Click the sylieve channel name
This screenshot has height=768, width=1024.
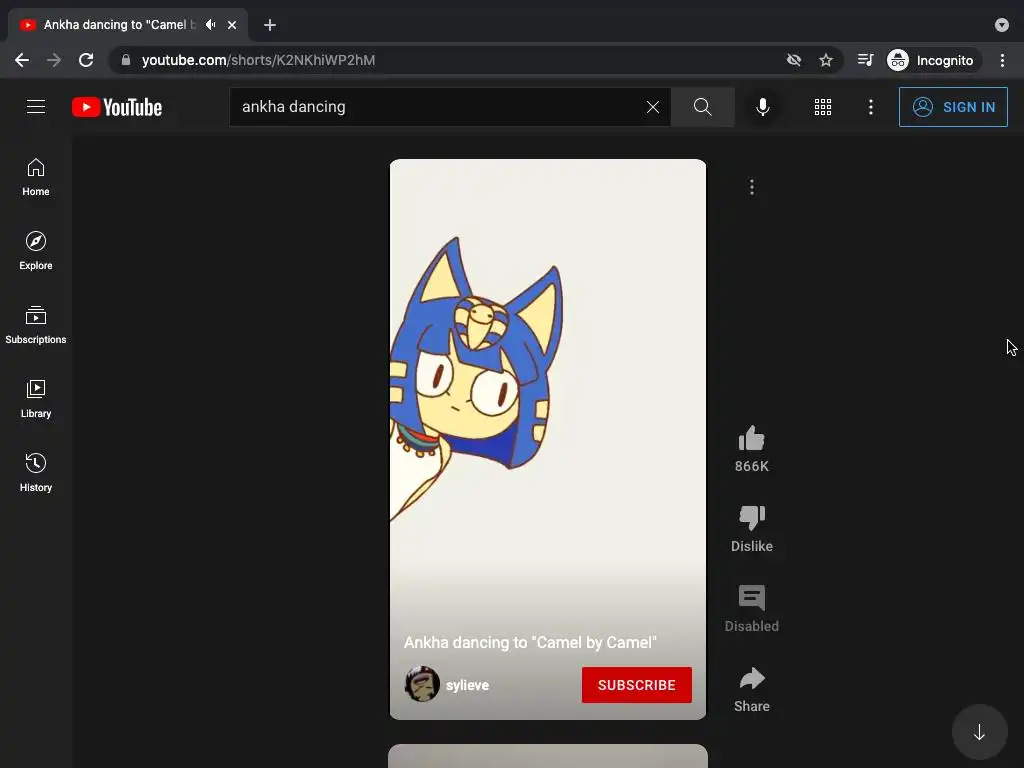tap(468, 685)
